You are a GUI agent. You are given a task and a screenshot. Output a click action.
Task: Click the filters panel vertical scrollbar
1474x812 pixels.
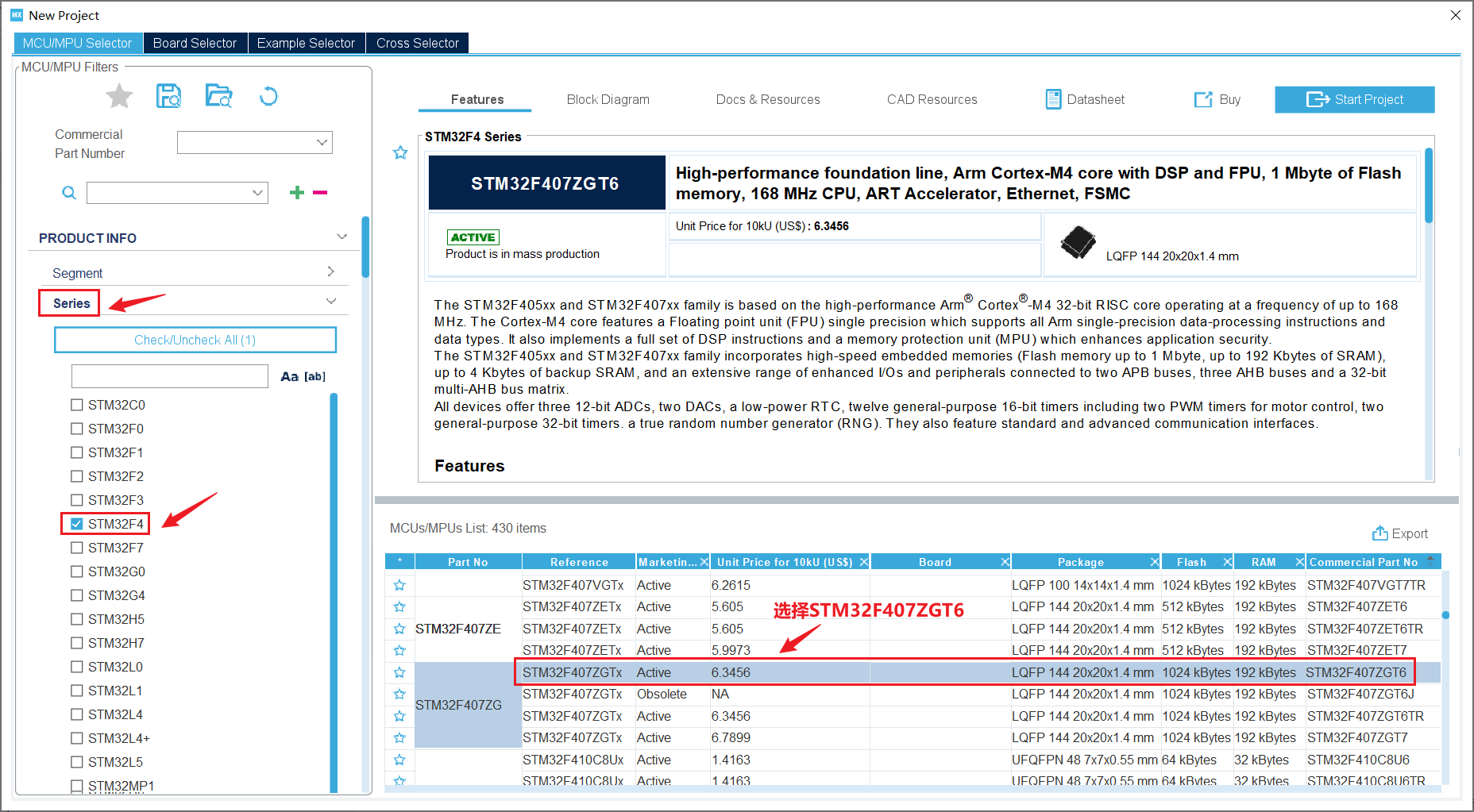(x=365, y=246)
